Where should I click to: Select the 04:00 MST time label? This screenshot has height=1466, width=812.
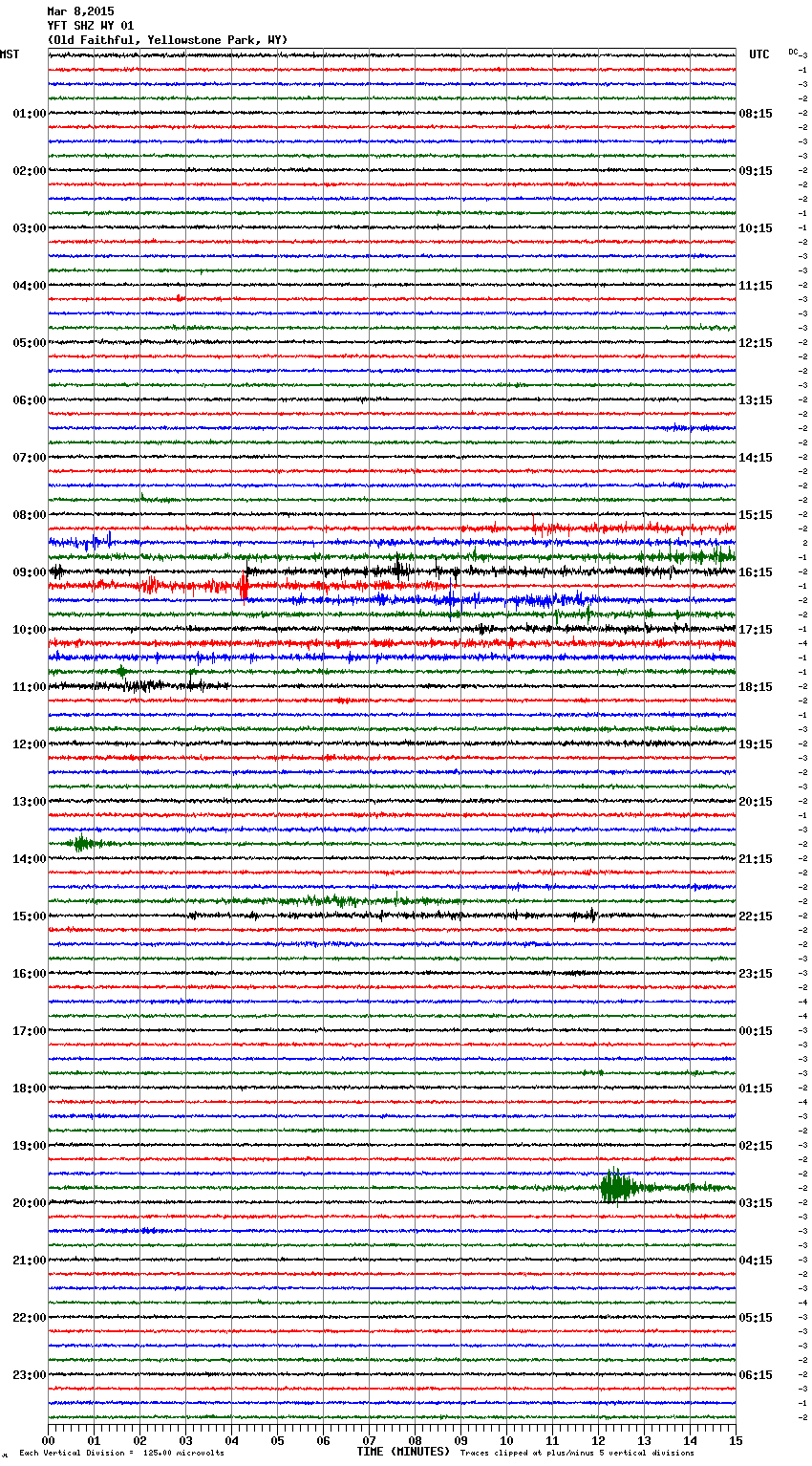coord(30,286)
